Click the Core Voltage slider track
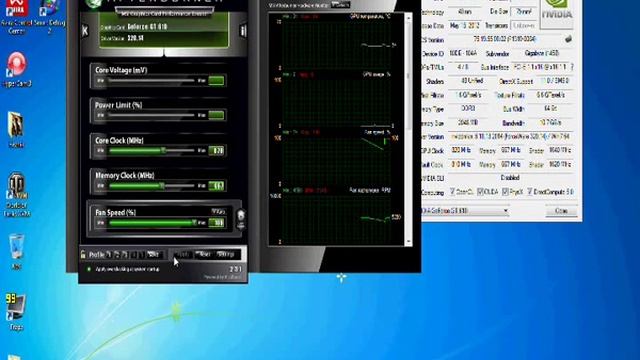The width and height of the screenshot is (640, 360). tap(151, 81)
